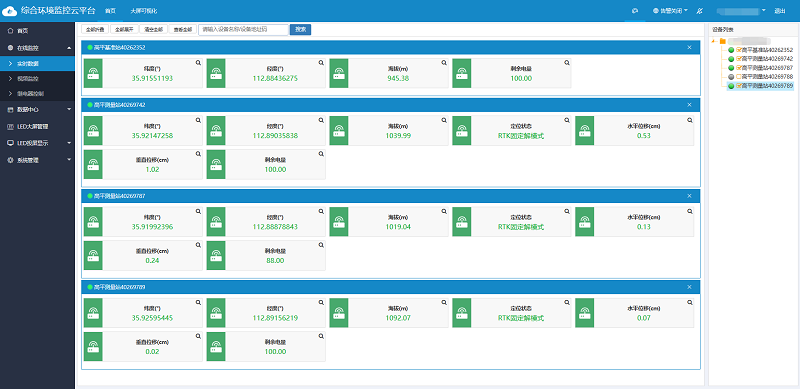Open magnifier on latitude card 35.92595445

(198, 302)
